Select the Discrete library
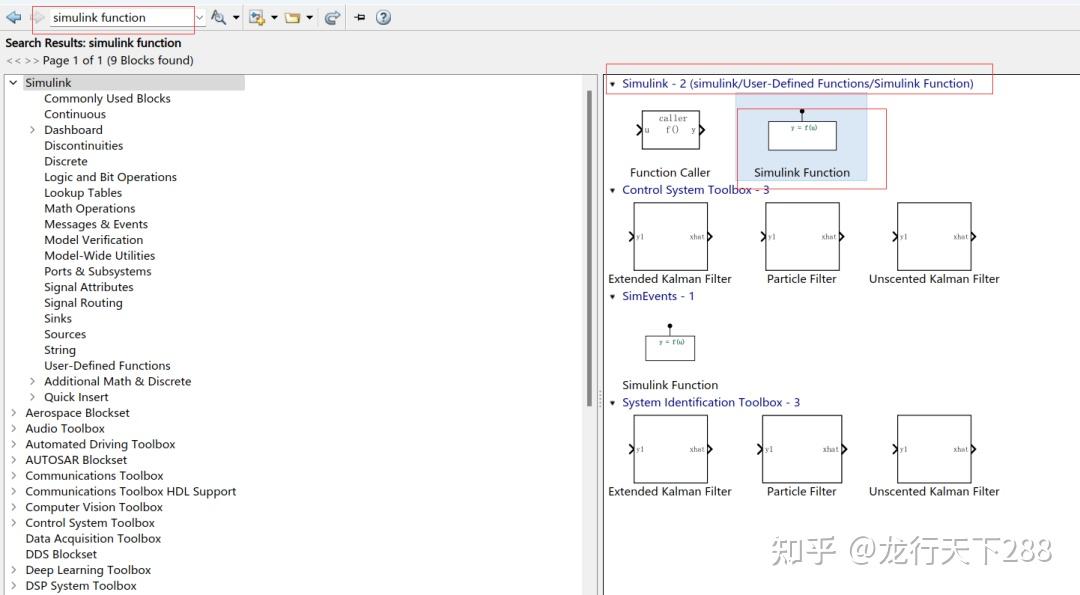Screen dimensions: 1080x595 click(x=65, y=161)
